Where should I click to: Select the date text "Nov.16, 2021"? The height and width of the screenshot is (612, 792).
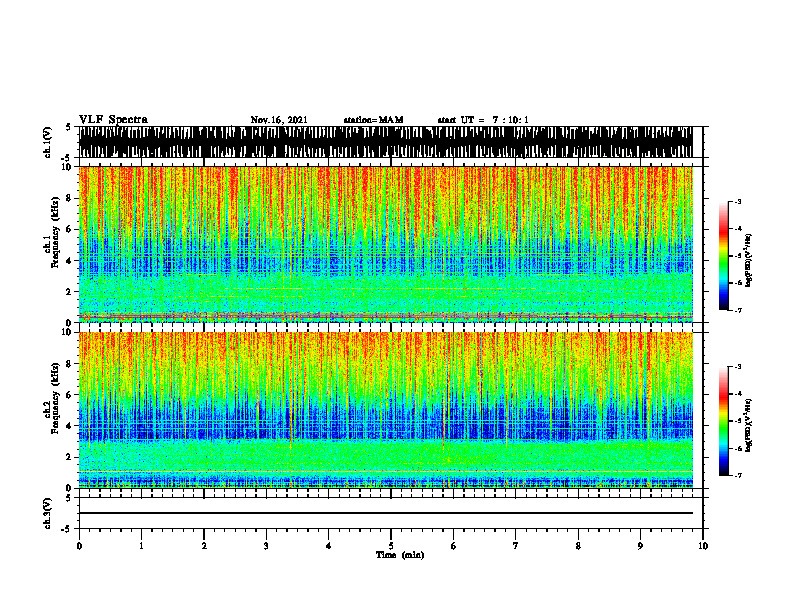[279, 120]
